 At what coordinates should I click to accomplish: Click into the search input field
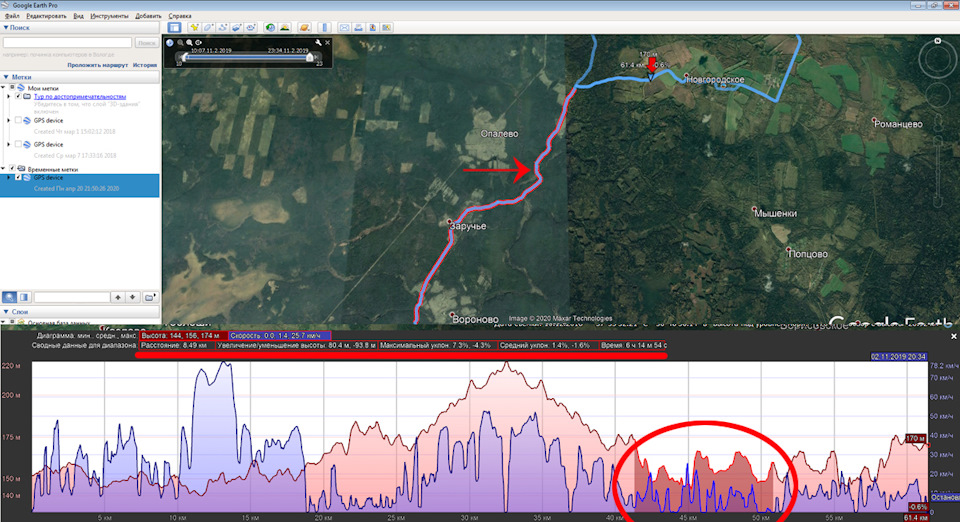(x=67, y=43)
